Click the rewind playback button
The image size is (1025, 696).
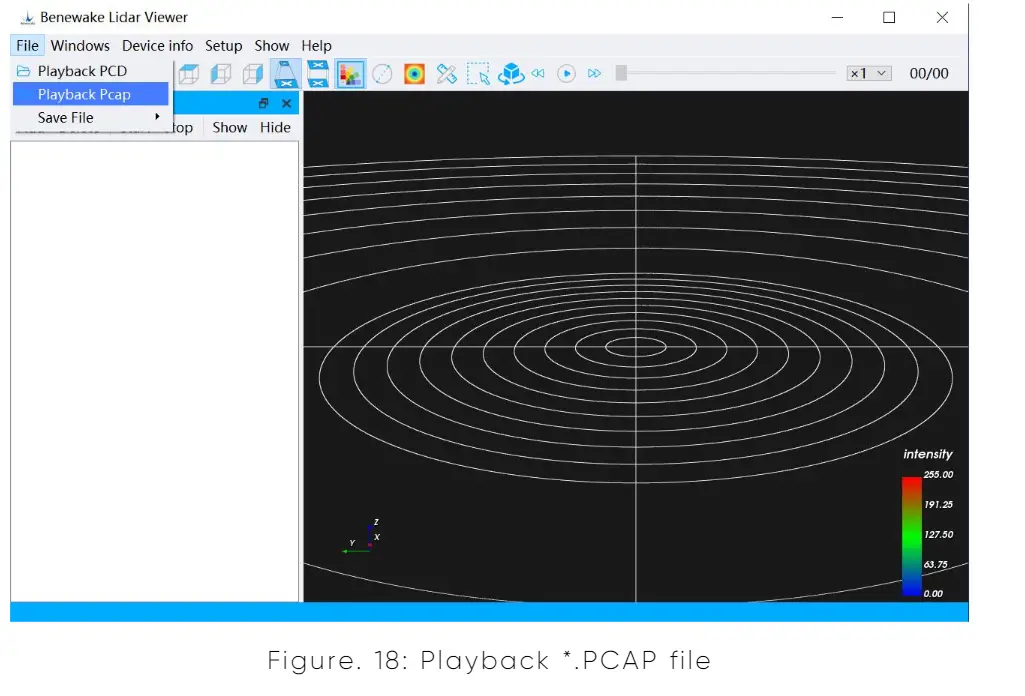538,73
